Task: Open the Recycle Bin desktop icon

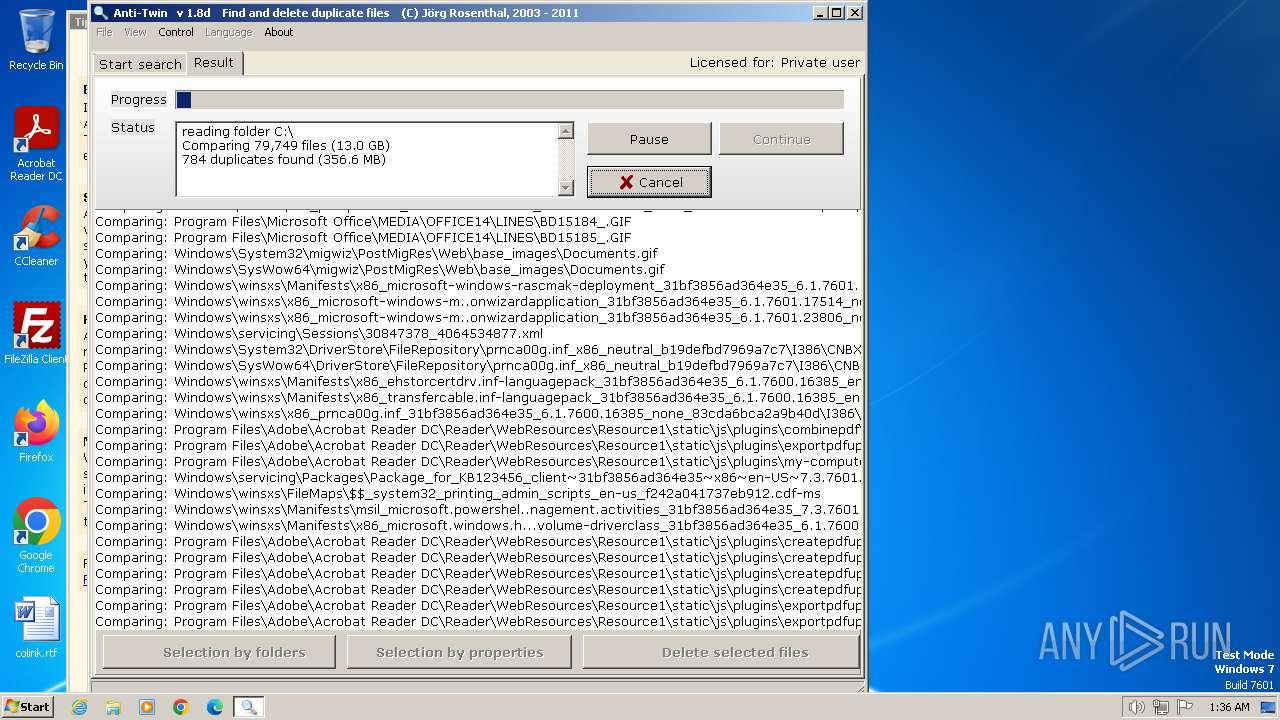Action: (x=36, y=40)
